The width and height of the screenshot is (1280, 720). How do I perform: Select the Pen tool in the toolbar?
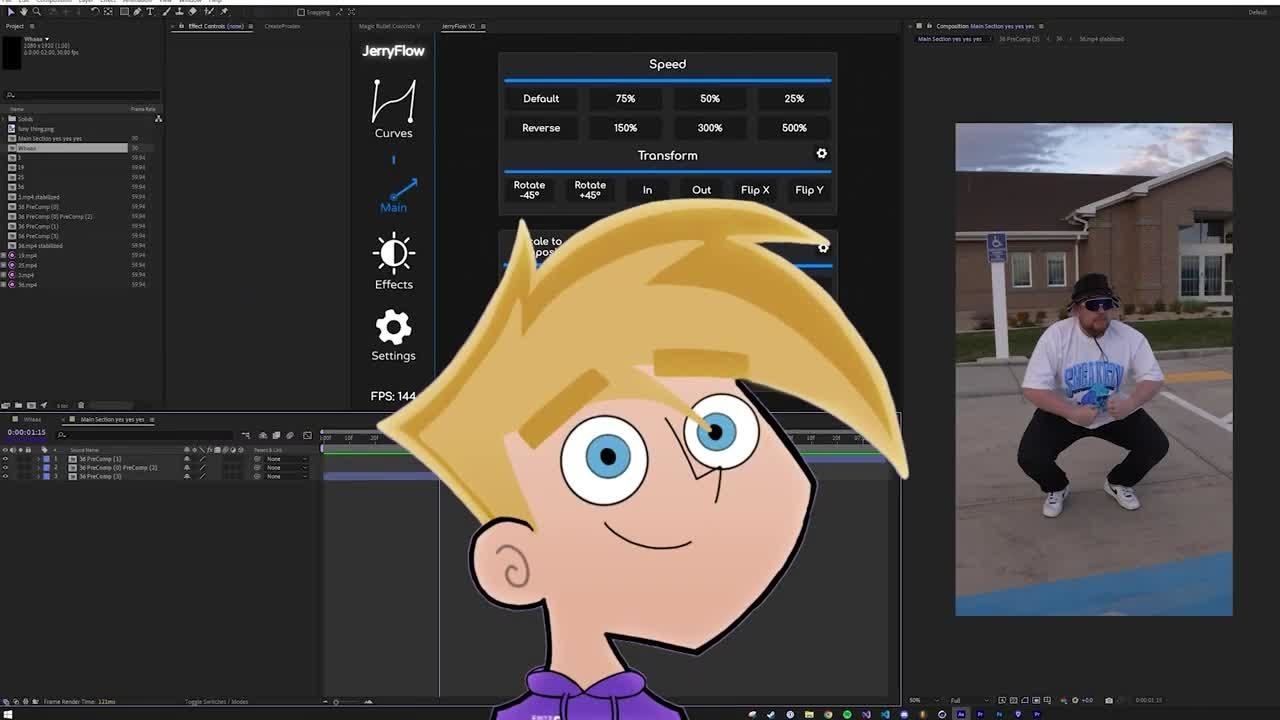click(137, 12)
